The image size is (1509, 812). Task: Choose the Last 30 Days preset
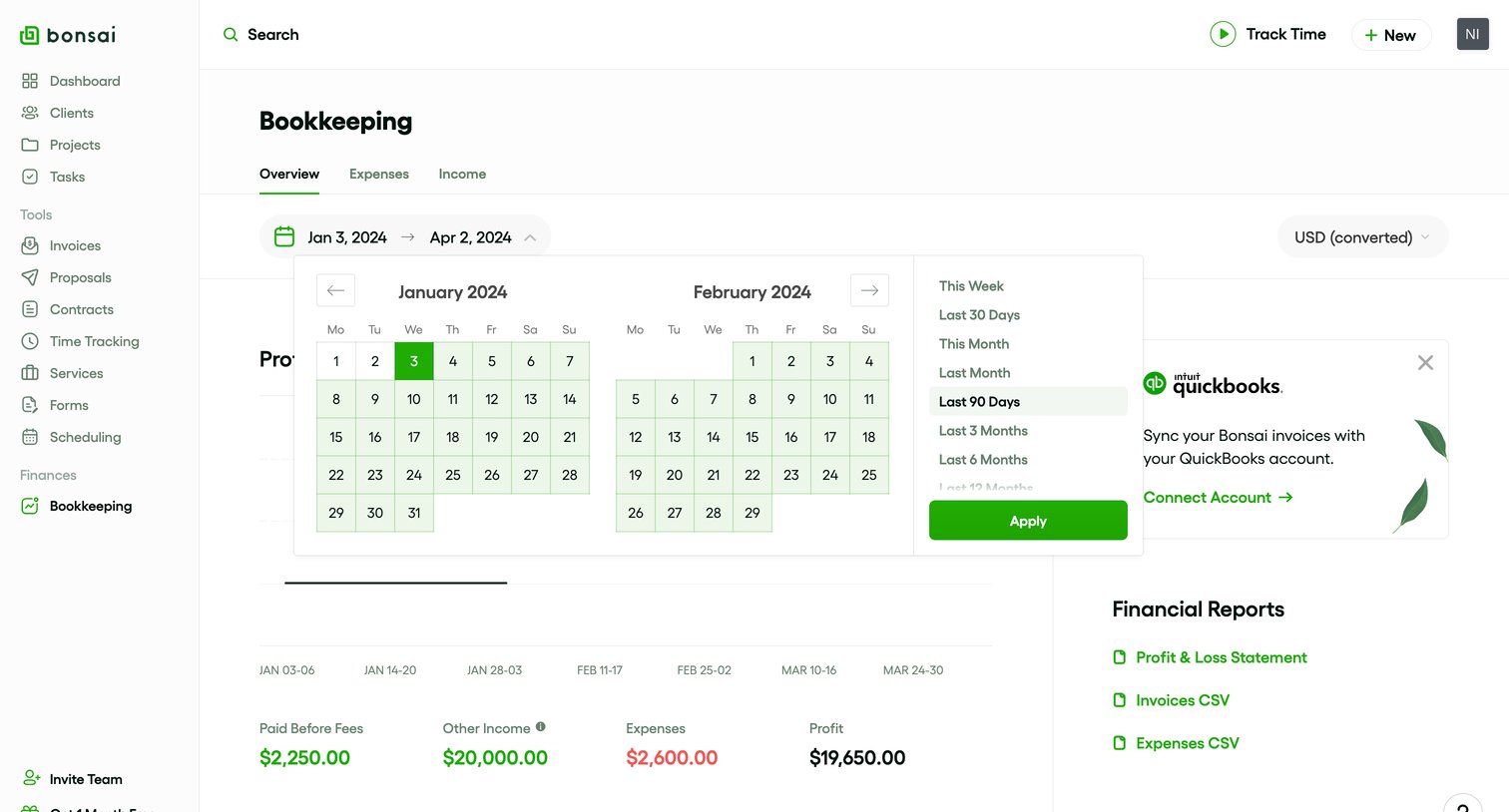tap(979, 314)
